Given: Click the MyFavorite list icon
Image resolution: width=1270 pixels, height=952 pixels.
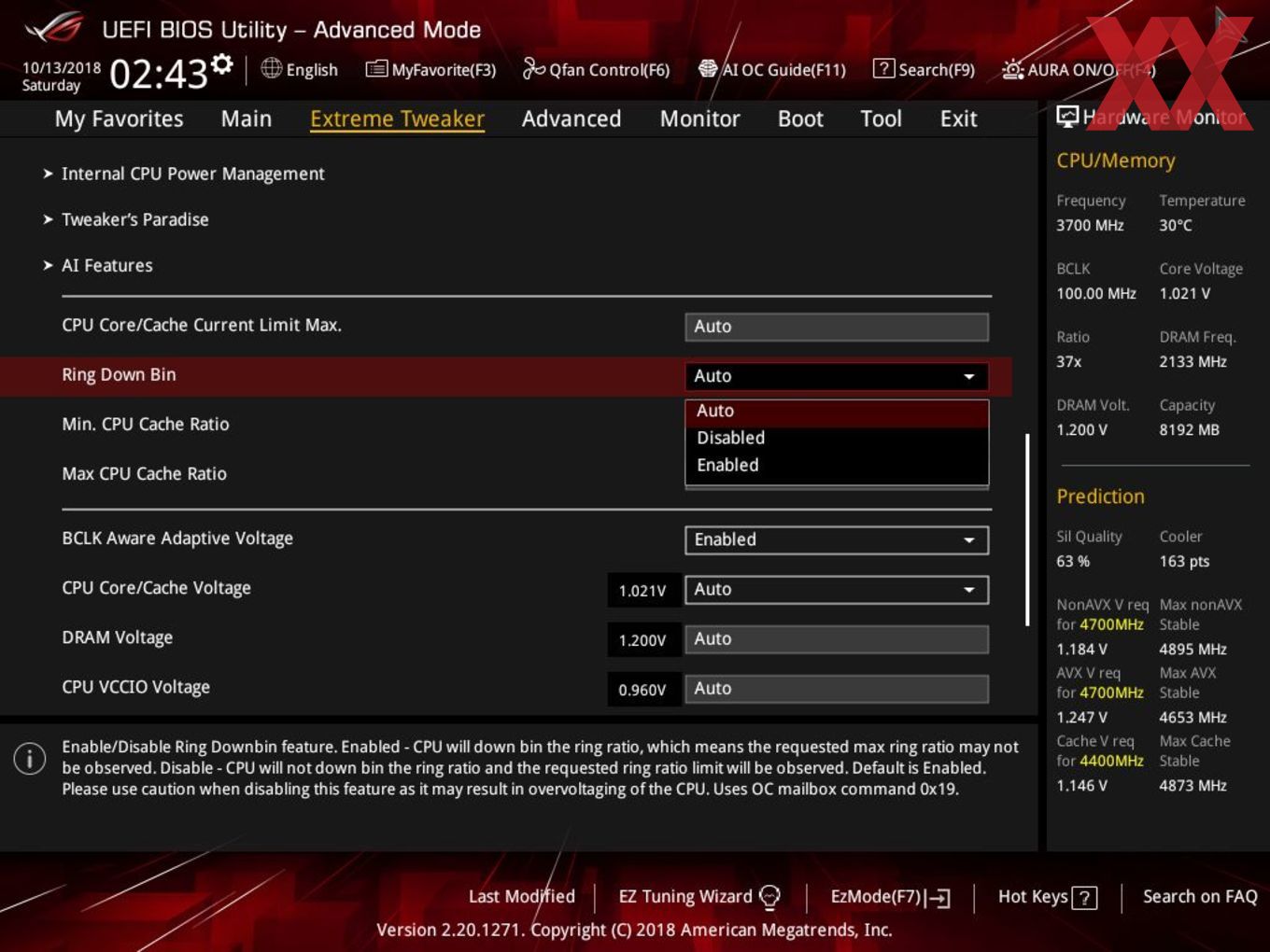Looking at the screenshot, I should coord(376,69).
